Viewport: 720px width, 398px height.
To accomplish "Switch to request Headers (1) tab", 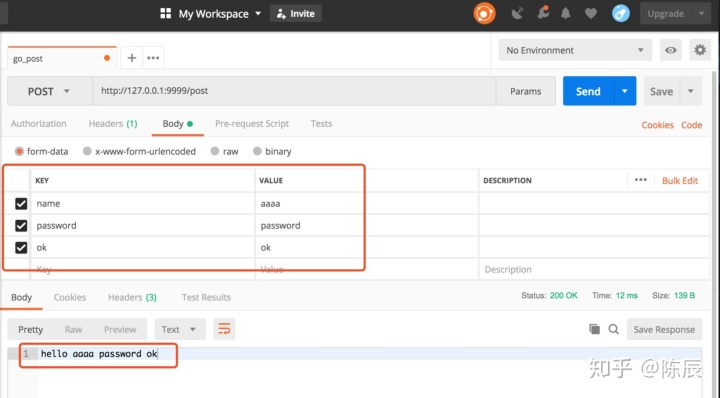I will tap(113, 123).
